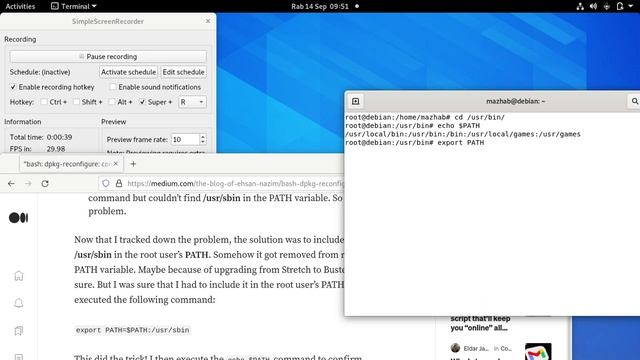This screenshot has height=360, width=640.
Task: Click the echo $PATH line in terminal
Action: (413, 126)
